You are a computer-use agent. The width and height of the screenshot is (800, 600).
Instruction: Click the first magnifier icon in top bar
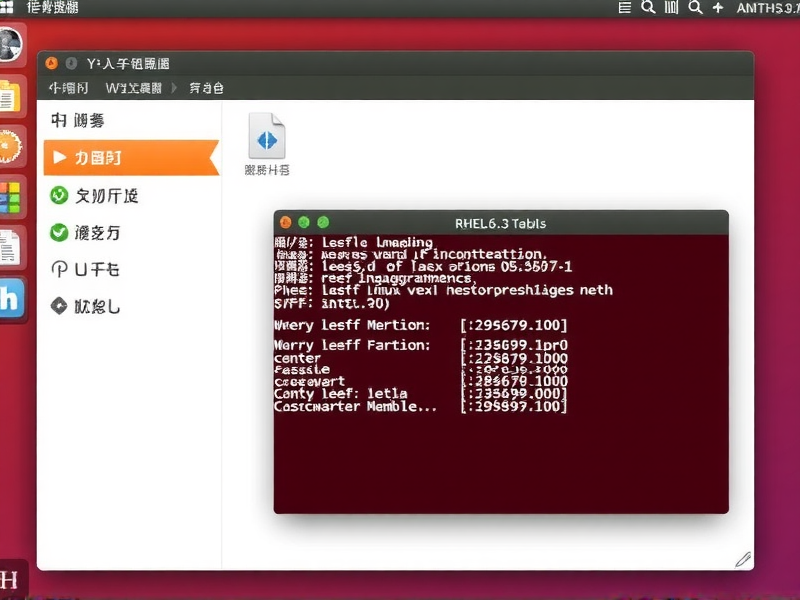[x=648, y=8]
